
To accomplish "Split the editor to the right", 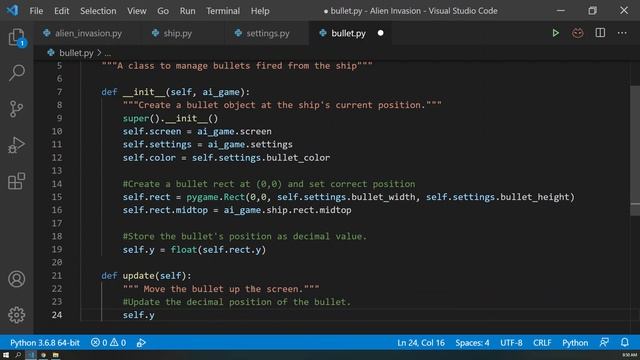I will point(600,33).
